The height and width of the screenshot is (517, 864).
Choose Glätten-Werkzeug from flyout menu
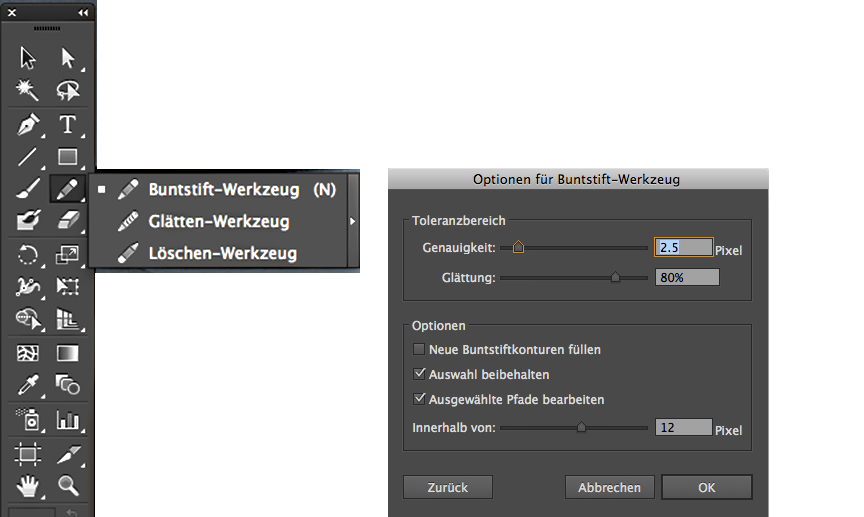coord(218,221)
